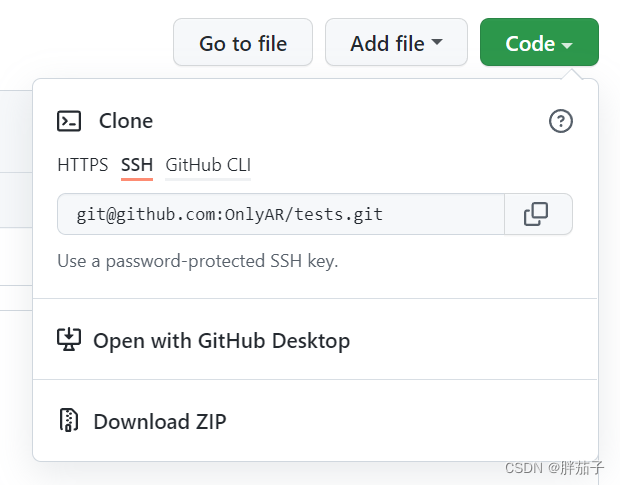
Task: Click the terminal icon next to Clone
Action: [x=69, y=121]
